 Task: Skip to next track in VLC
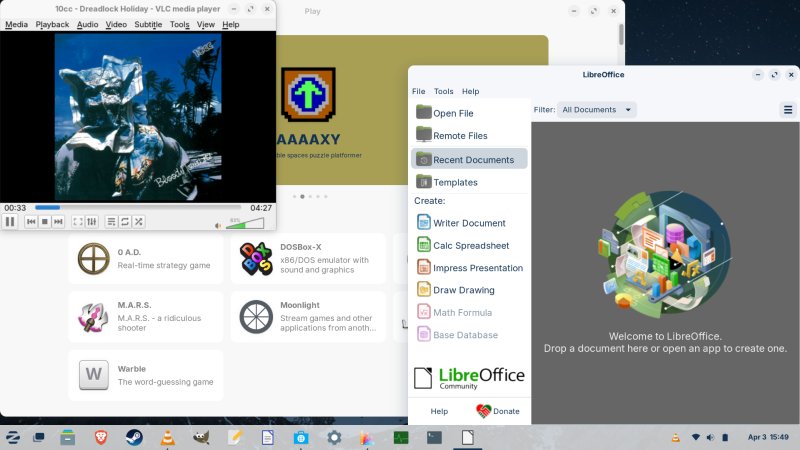58,221
